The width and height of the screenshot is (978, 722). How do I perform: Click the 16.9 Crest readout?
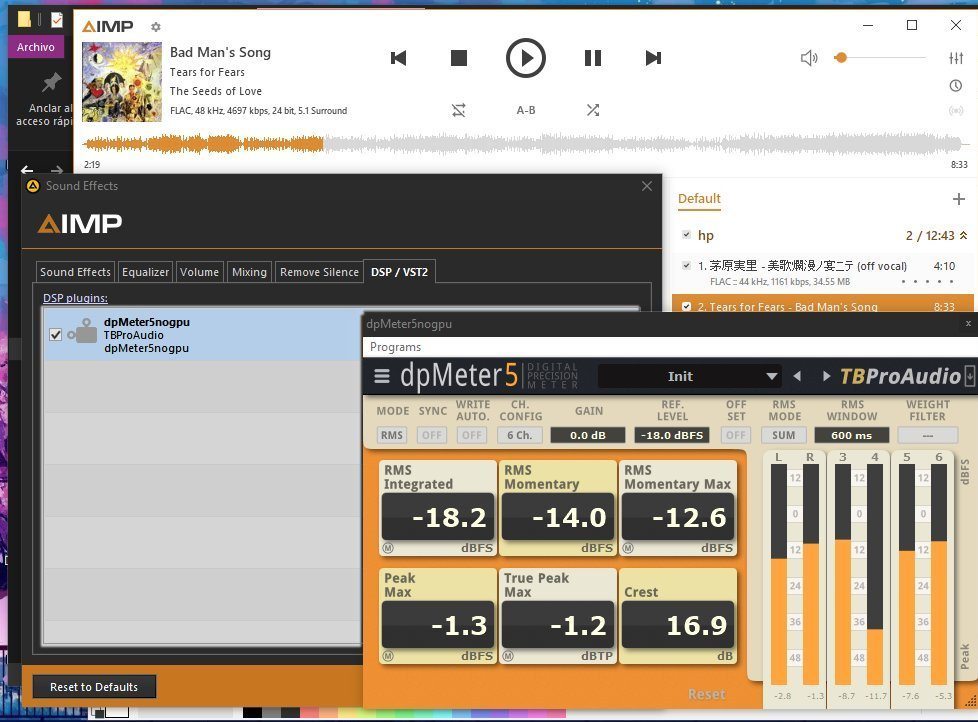pyautogui.click(x=678, y=625)
